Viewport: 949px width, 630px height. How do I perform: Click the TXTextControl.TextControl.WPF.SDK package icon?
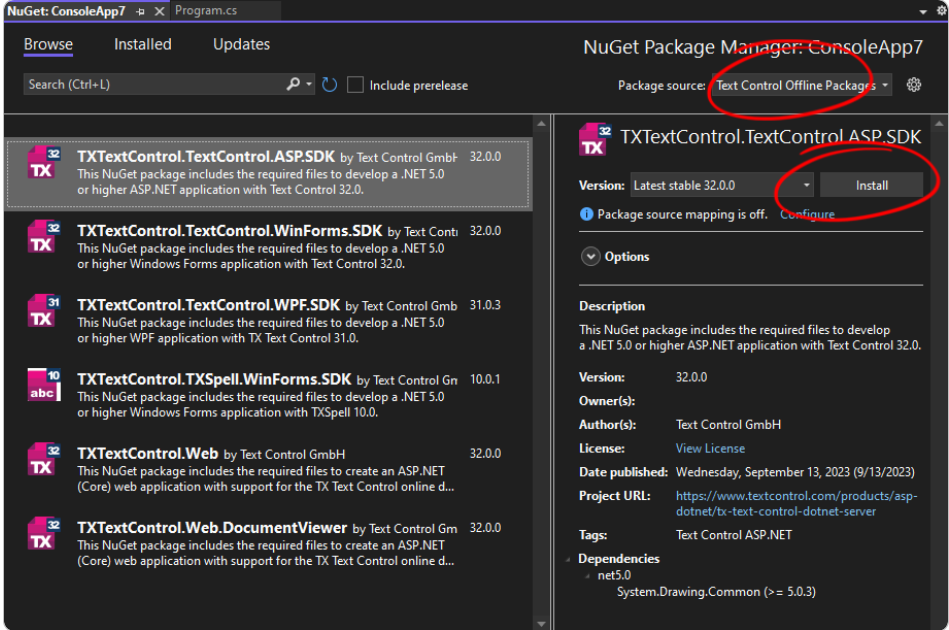(x=44, y=312)
